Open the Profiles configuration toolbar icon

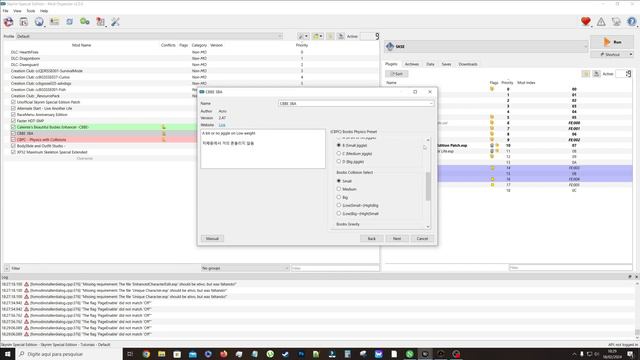tap(54, 22)
